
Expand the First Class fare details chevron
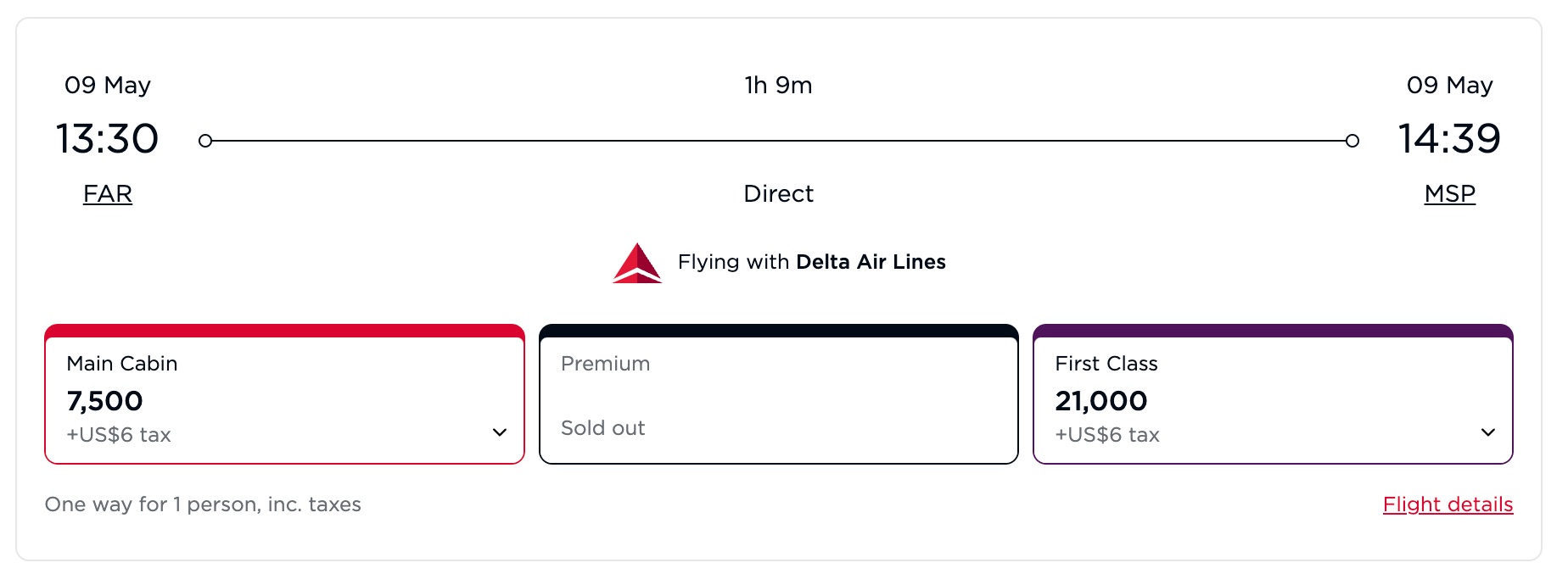[x=1489, y=432]
